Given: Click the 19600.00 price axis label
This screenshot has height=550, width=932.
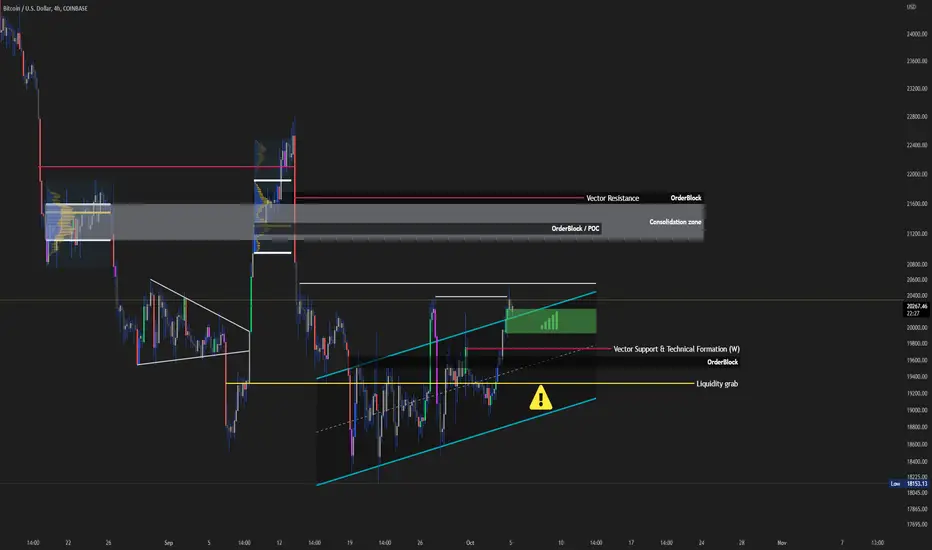Looking at the screenshot, I should [917, 360].
